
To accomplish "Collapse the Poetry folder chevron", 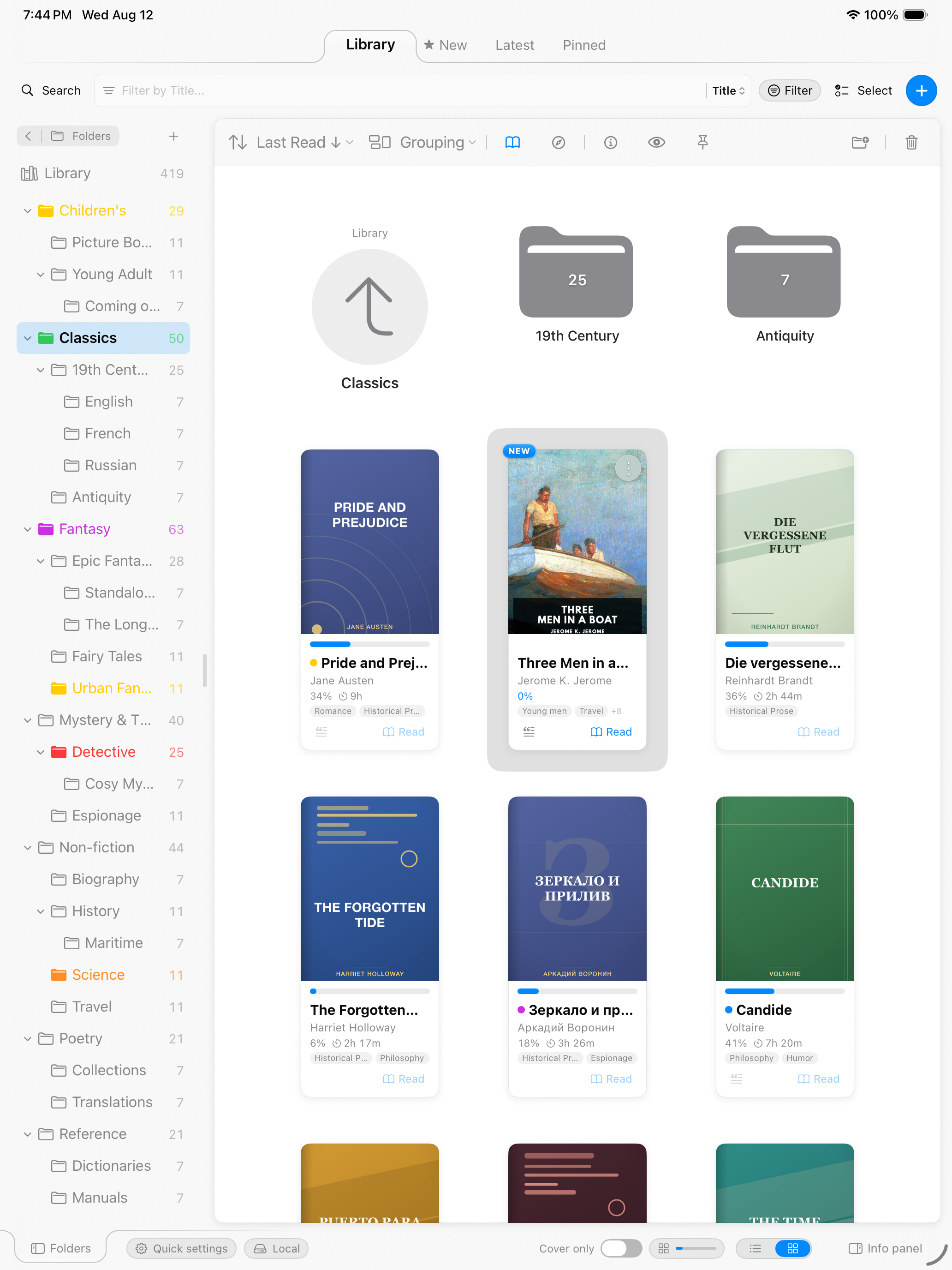I will [27, 1039].
